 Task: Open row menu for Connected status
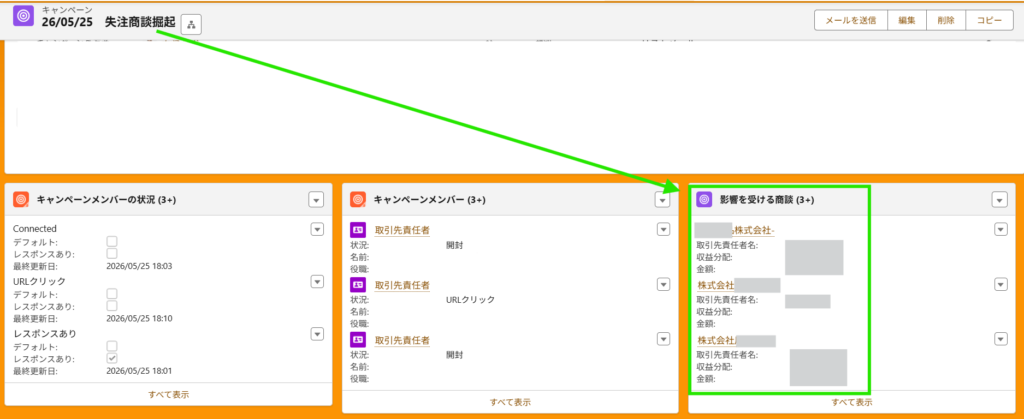point(317,229)
